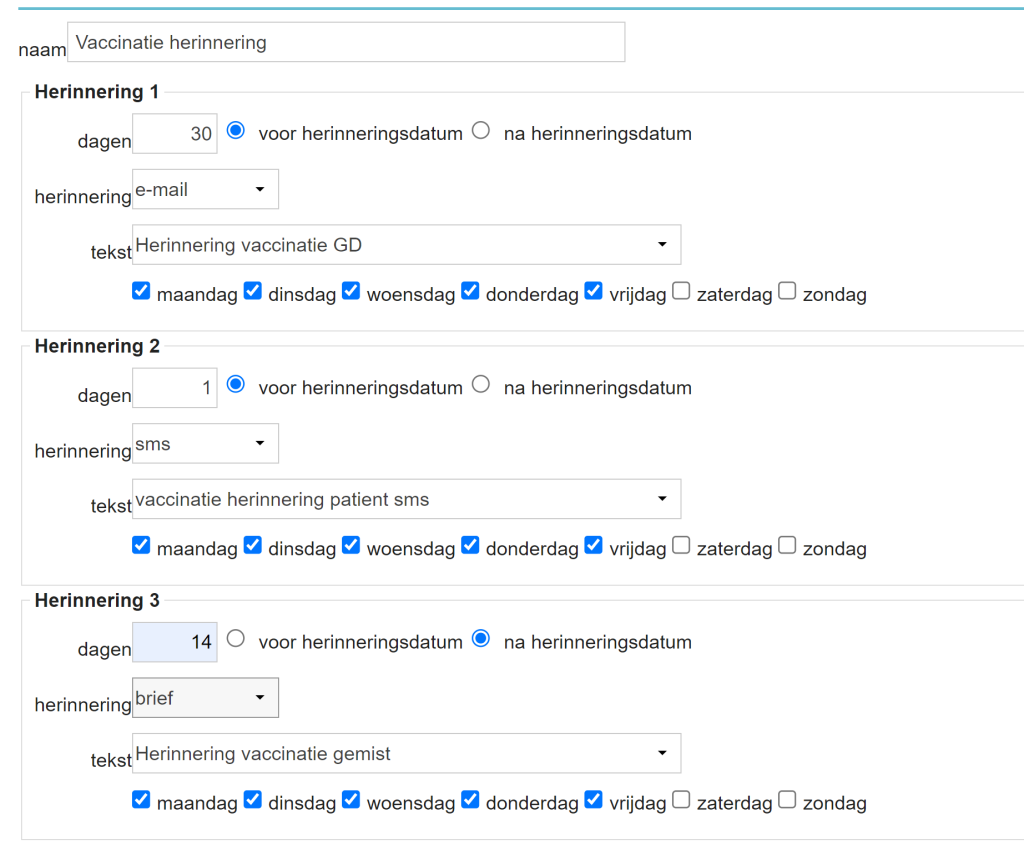Expand 'vaccinatie herinnering patient sms' dropdown

406,499
